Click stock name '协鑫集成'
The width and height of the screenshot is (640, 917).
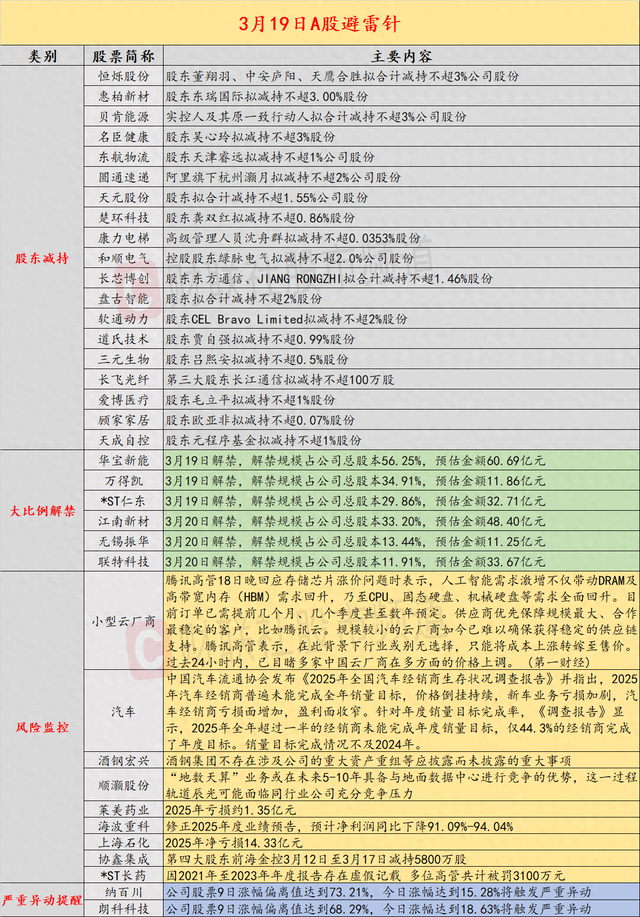coord(123,859)
